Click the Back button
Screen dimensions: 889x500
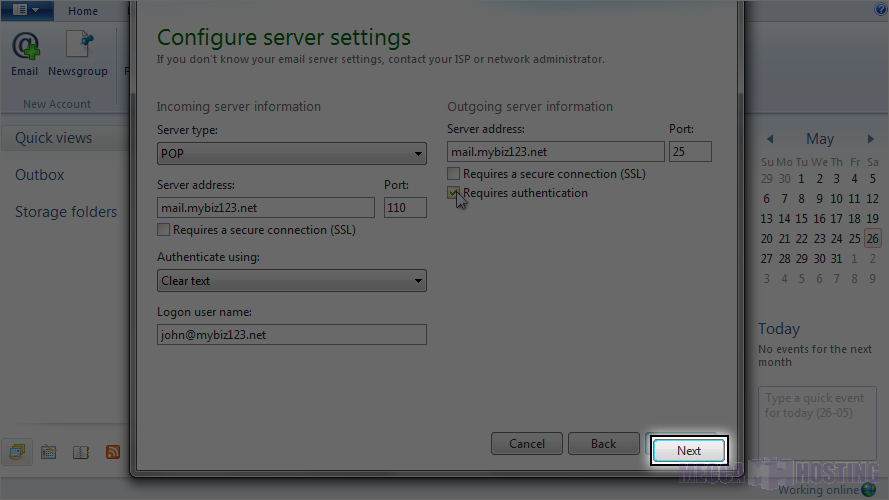point(603,444)
